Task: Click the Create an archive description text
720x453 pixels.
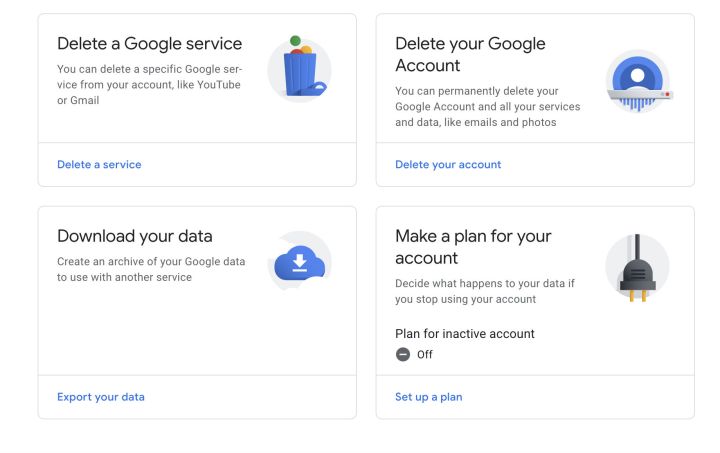Action: pos(151,269)
